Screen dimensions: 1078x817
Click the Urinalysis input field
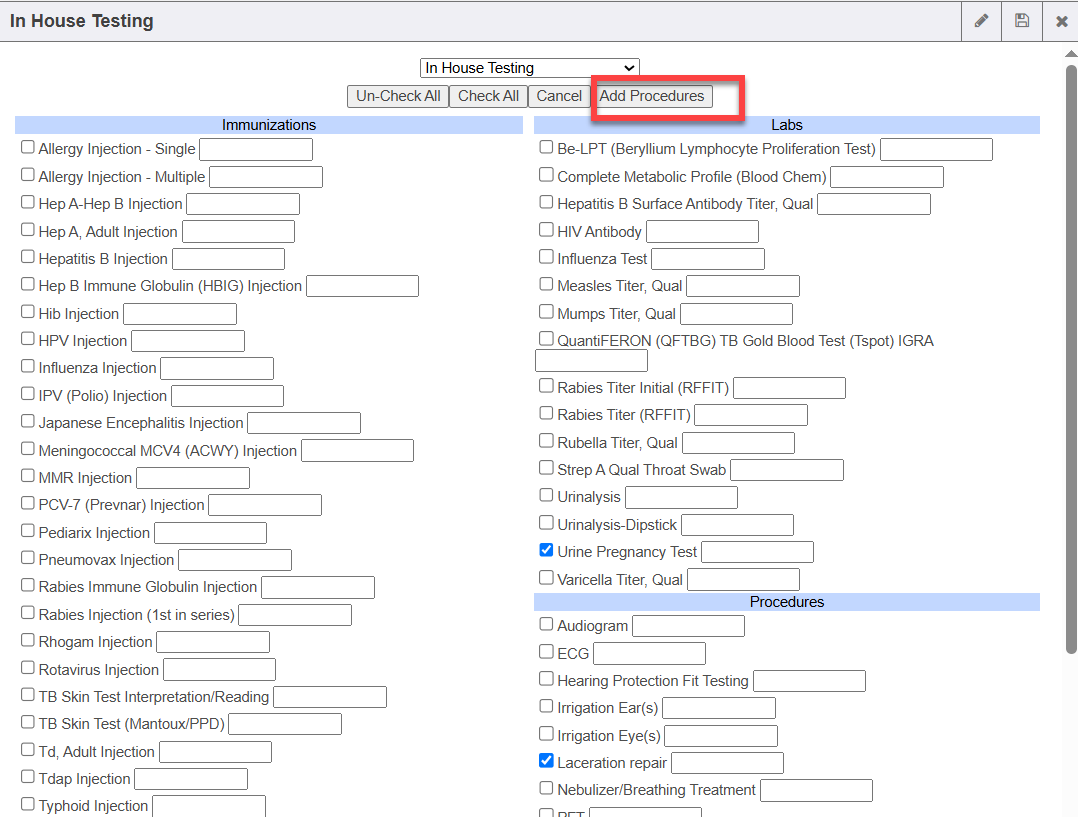click(681, 497)
